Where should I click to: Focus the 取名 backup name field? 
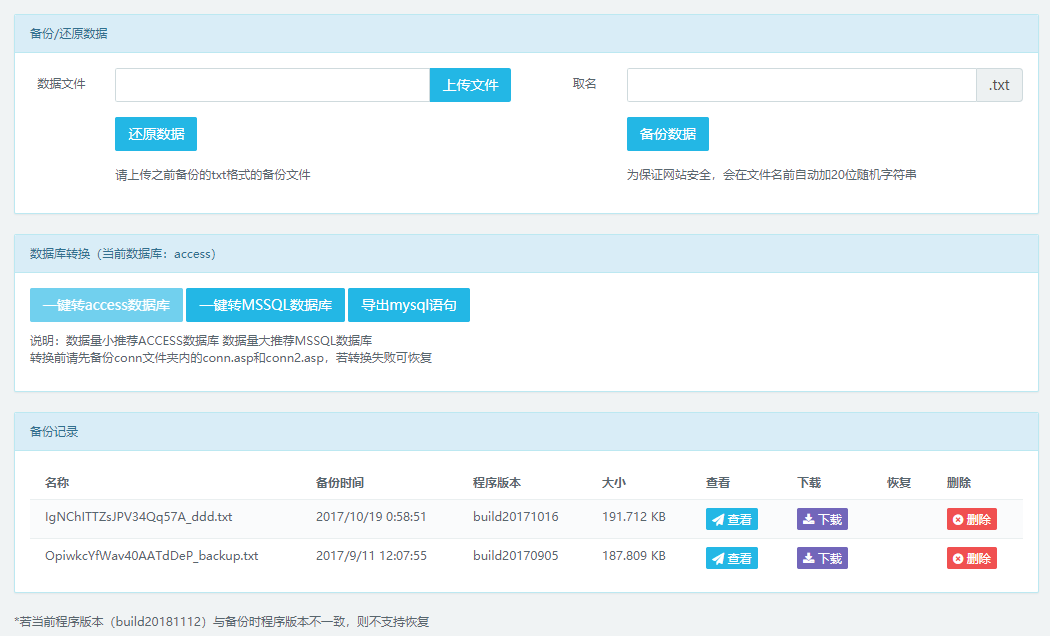click(801, 85)
